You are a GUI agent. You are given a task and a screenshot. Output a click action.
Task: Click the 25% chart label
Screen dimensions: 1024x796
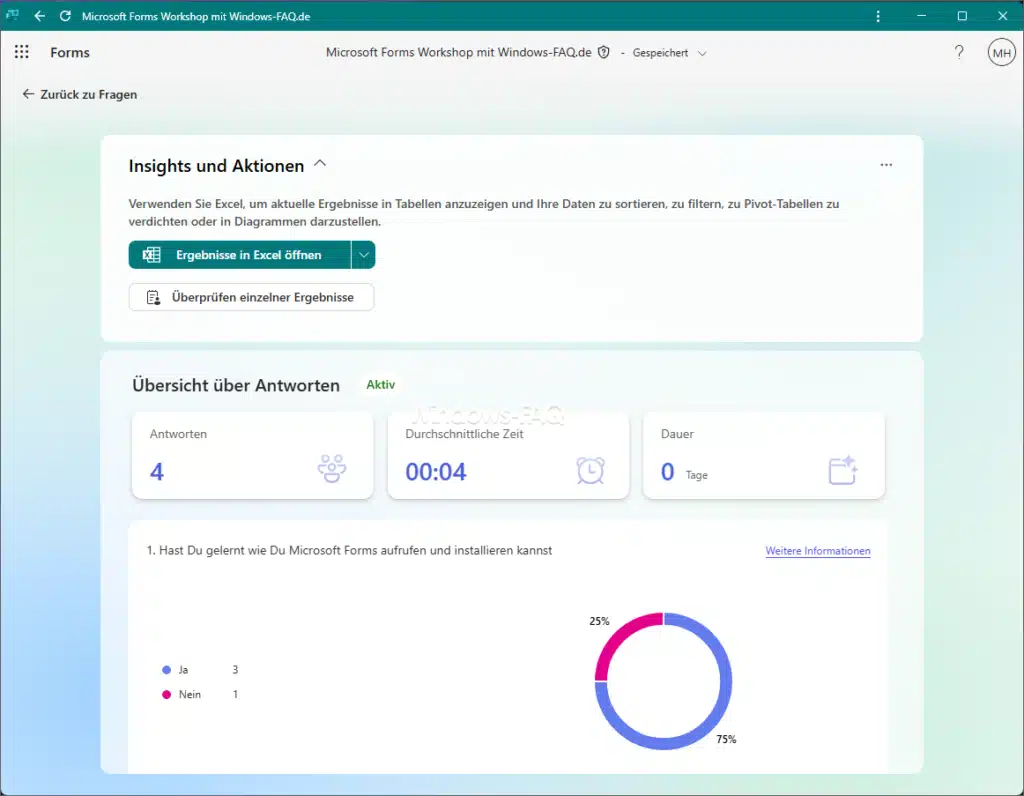[x=599, y=621]
